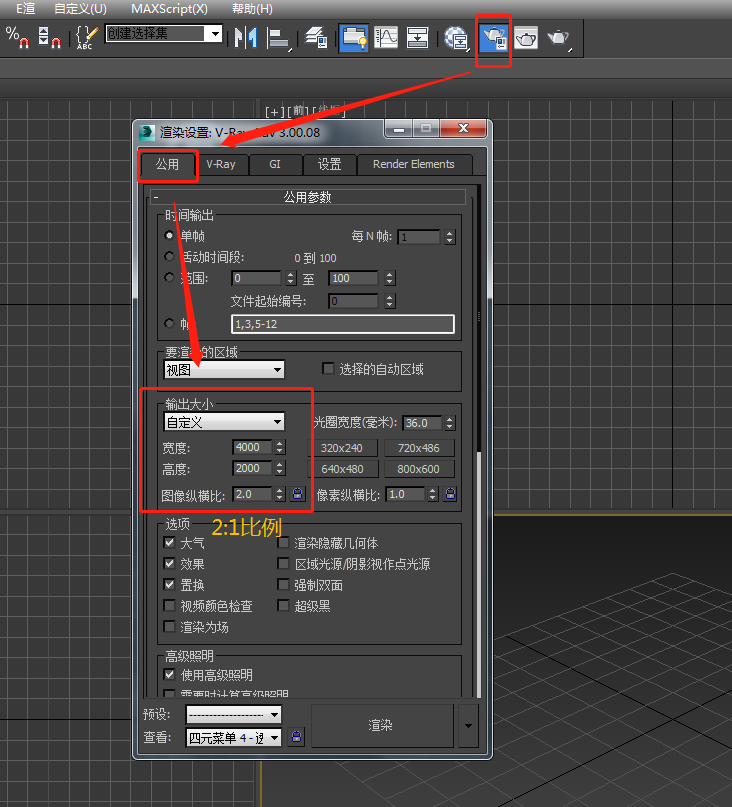The image size is (732, 807).
Task: Collapse the 公用参数 rollout
Action: point(308,197)
